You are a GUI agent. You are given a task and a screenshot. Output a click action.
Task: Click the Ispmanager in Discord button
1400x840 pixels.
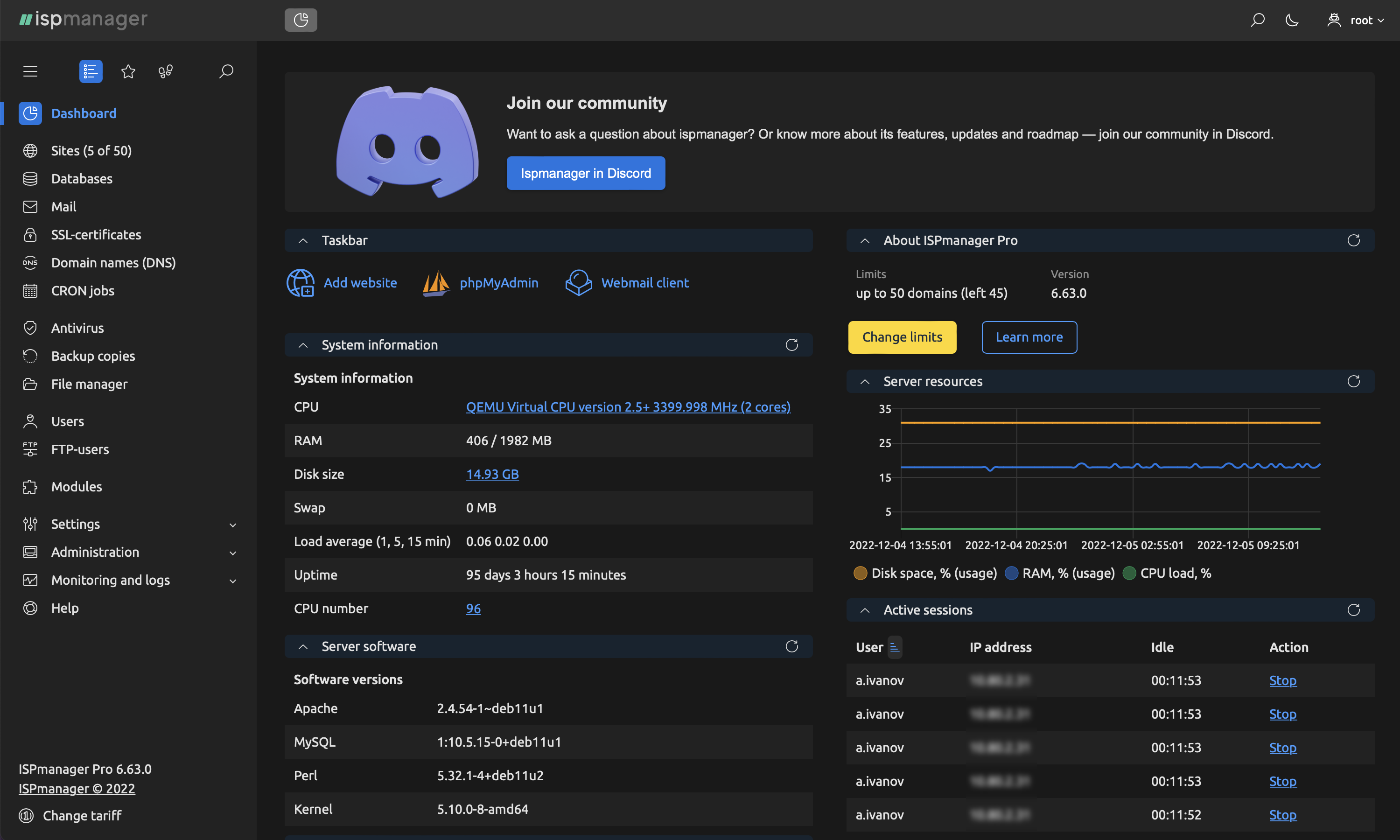pyautogui.click(x=586, y=173)
